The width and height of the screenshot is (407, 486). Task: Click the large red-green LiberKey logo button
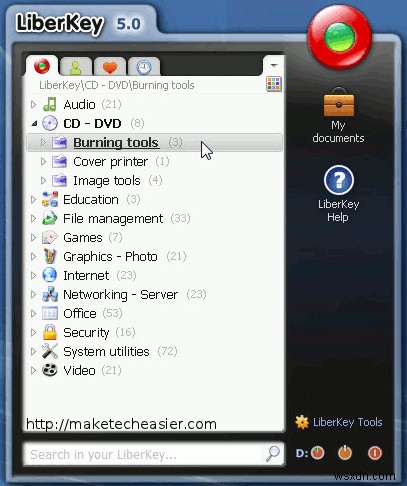point(340,36)
